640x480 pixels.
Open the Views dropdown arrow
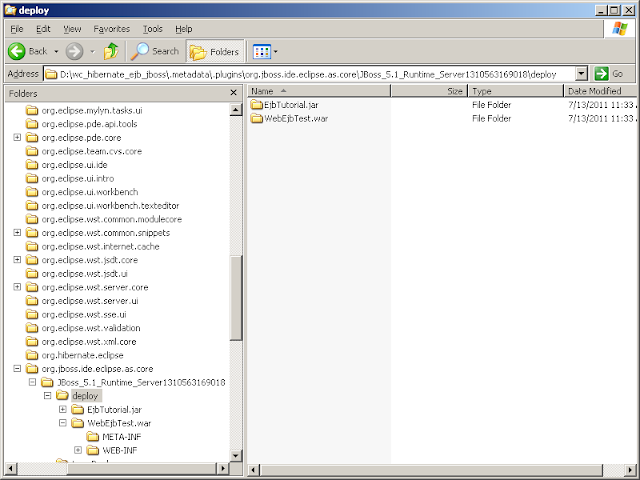tap(276, 52)
